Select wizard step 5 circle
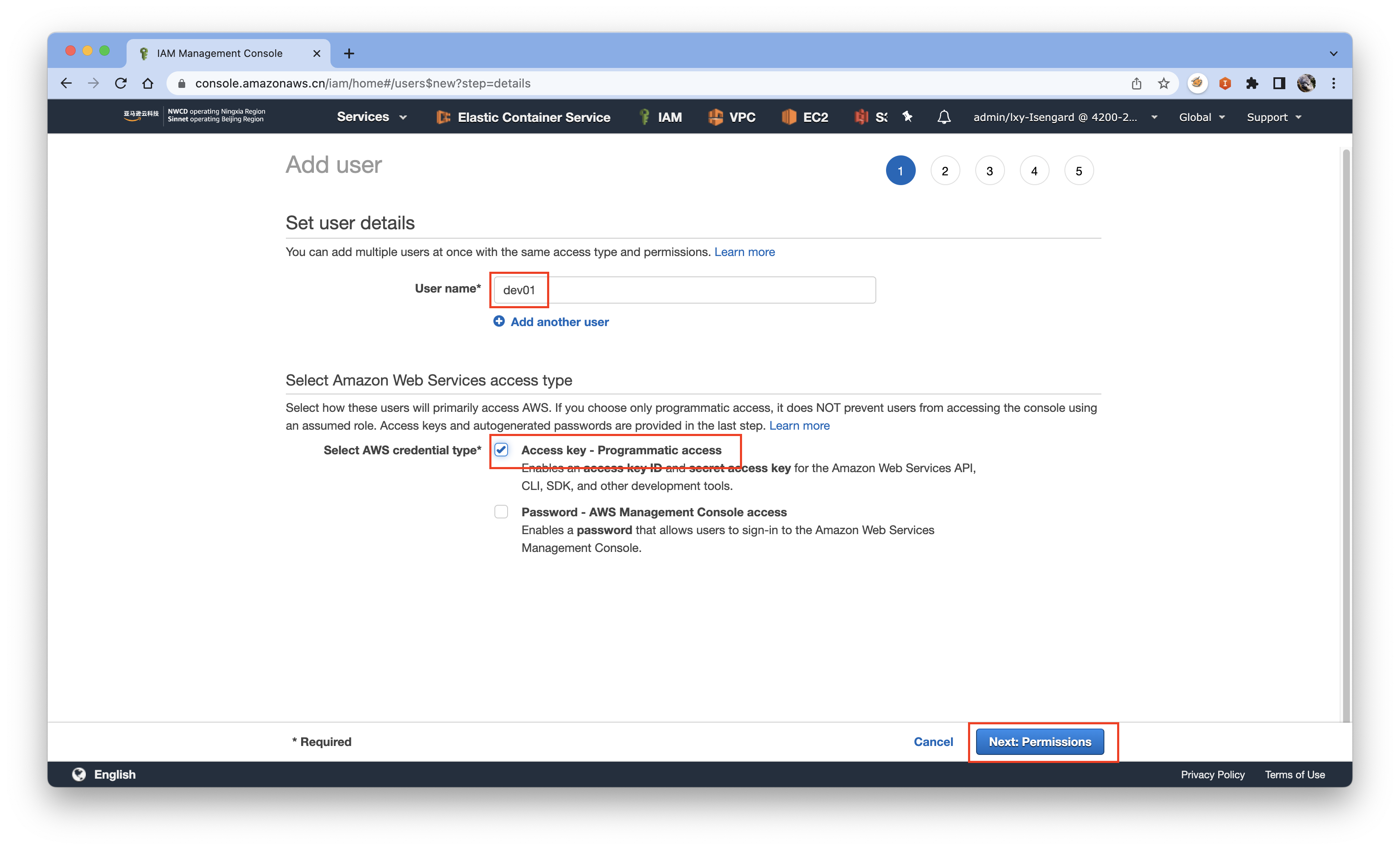 click(x=1079, y=170)
